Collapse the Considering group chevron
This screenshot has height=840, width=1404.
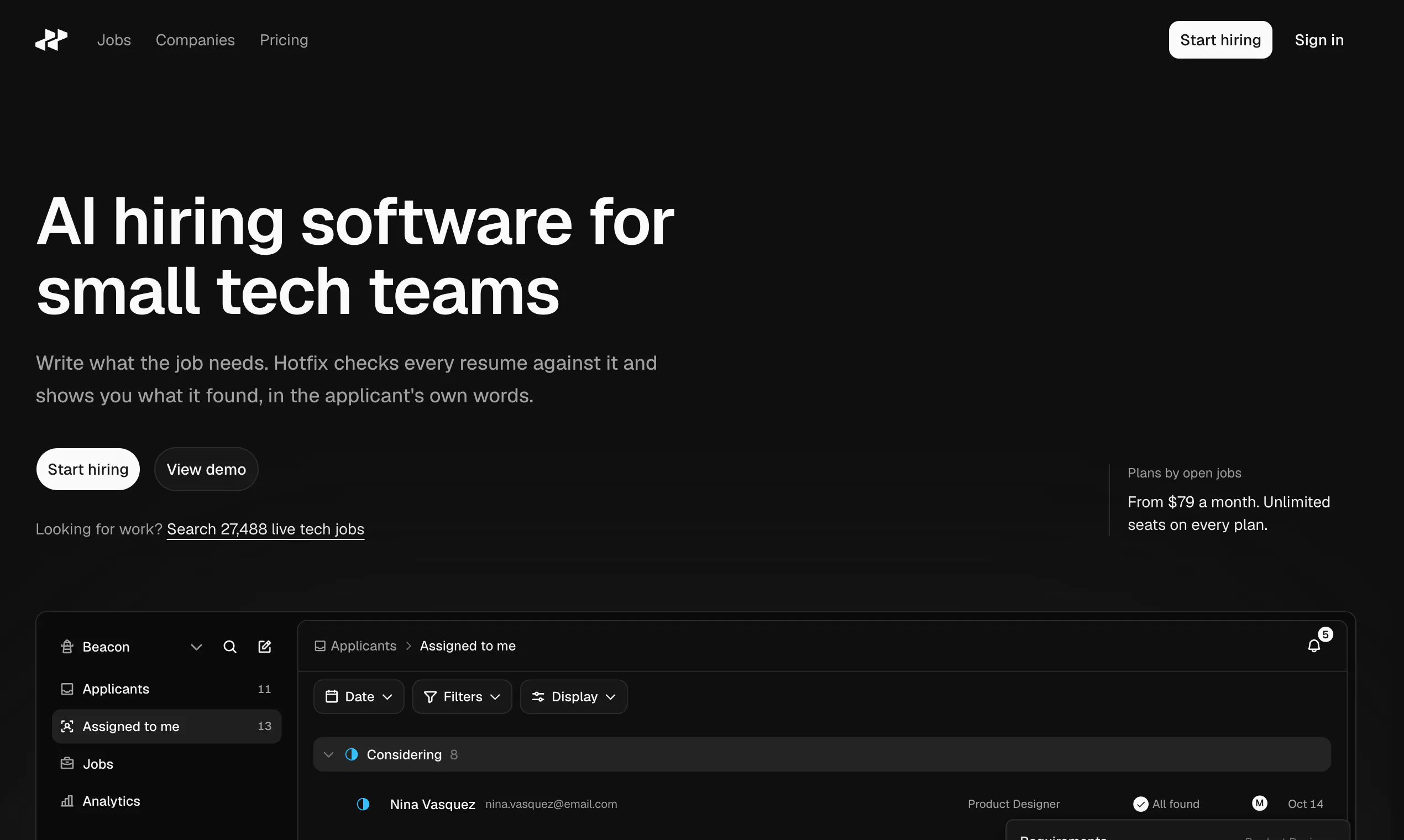[x=328, y=754]
